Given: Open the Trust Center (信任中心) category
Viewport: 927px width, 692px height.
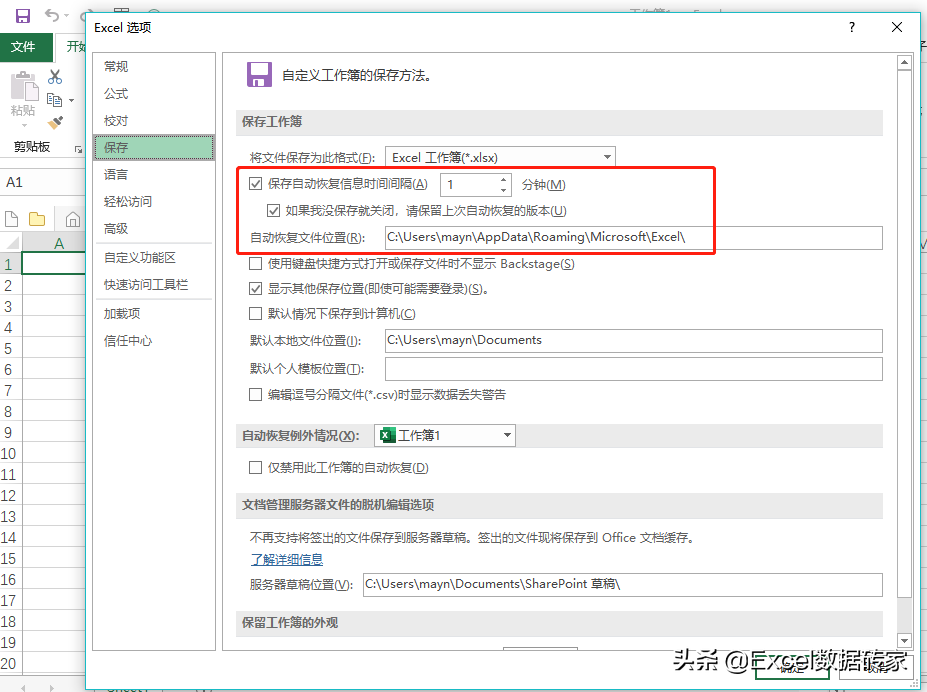Looking at the screenshot, I should tap(154, 342).
